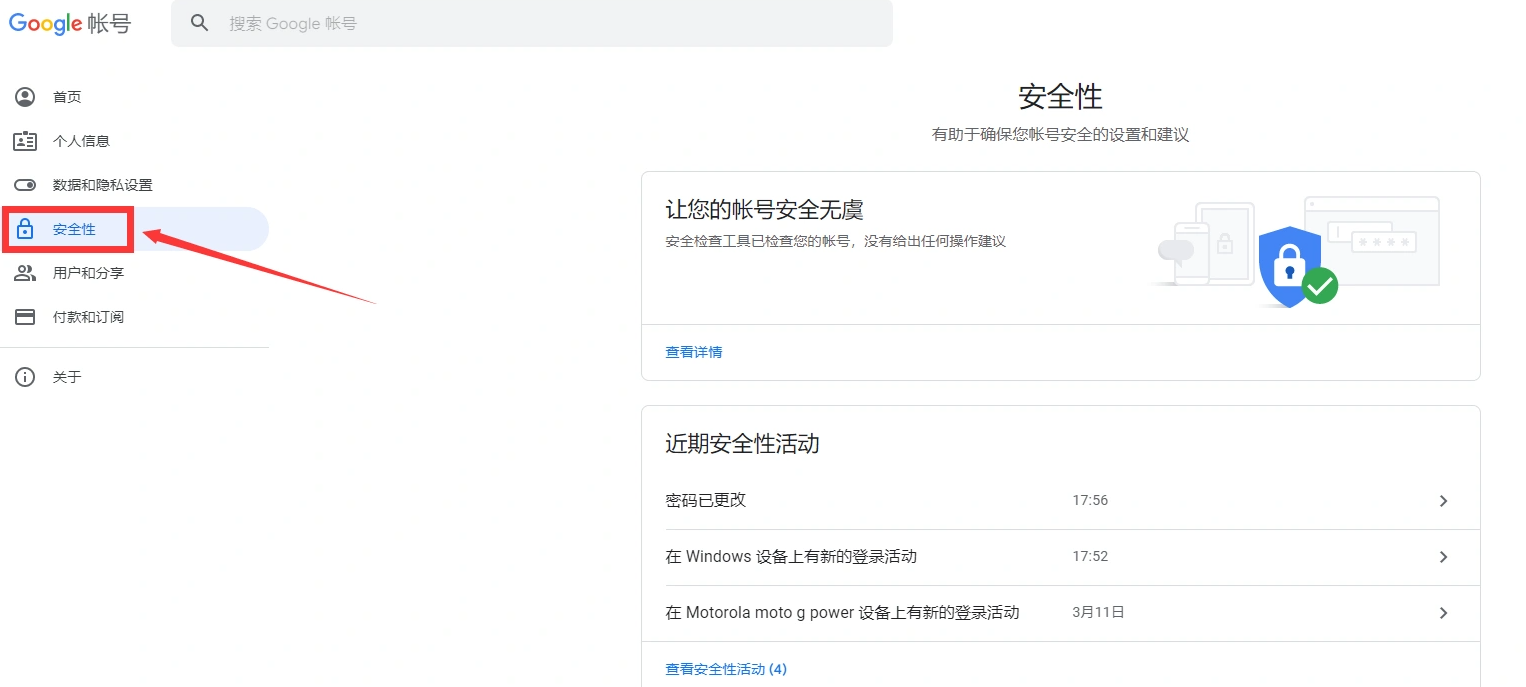
Task: Open the 查看安全性活动 (4) link
Action: point(725,669)
